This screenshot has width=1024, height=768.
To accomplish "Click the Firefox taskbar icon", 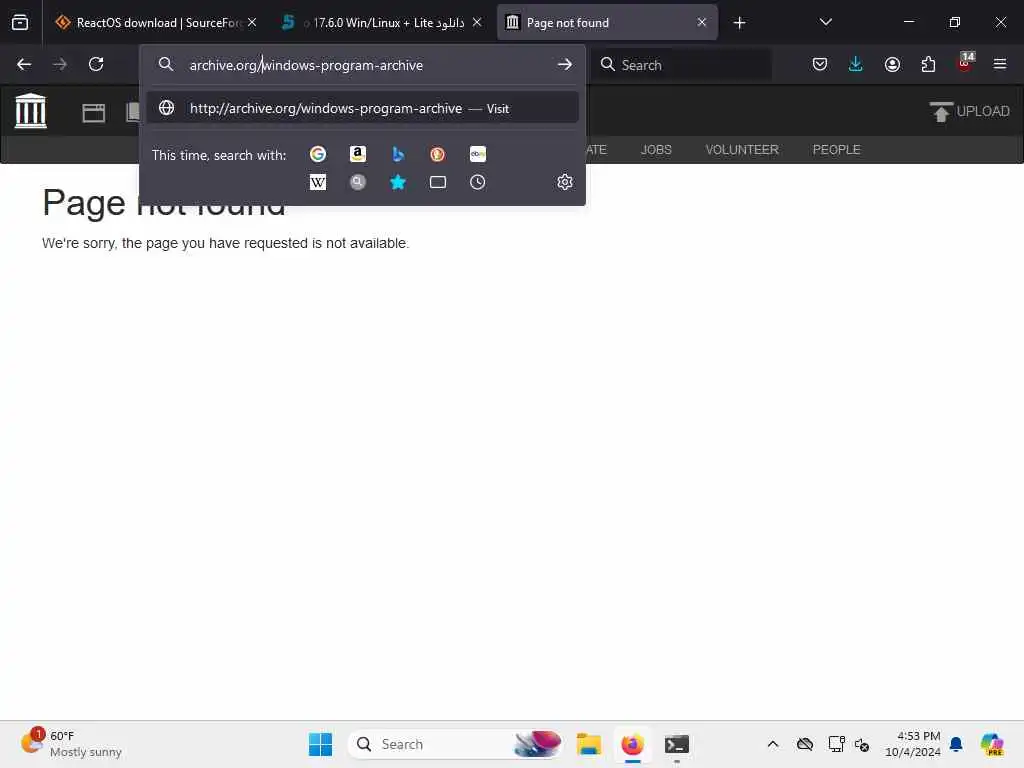I will [x=632, y=744].
